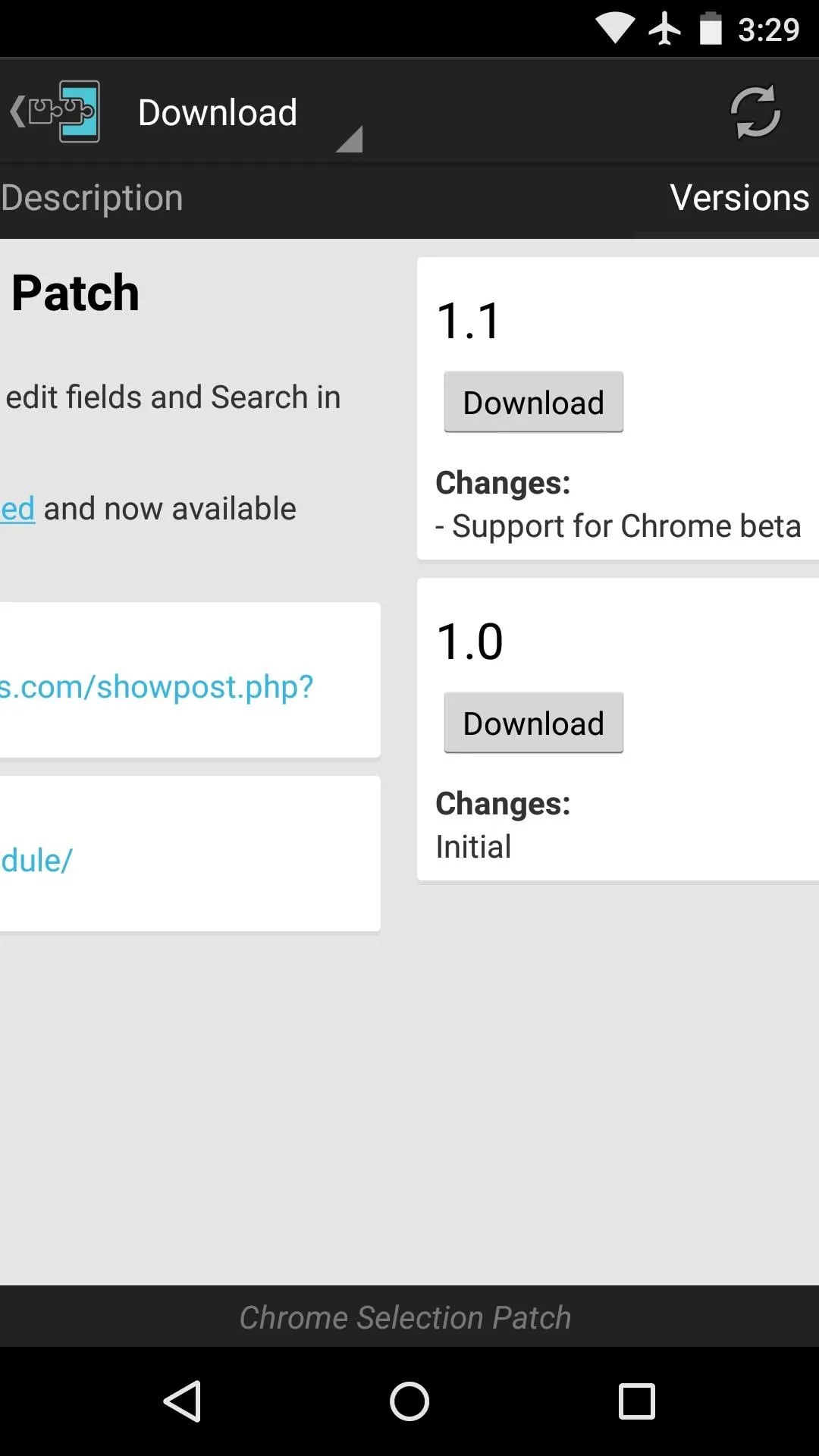The image size is (819, 1456).
Task: Open the showpost.php link
Action: click(x=157, y=687)
